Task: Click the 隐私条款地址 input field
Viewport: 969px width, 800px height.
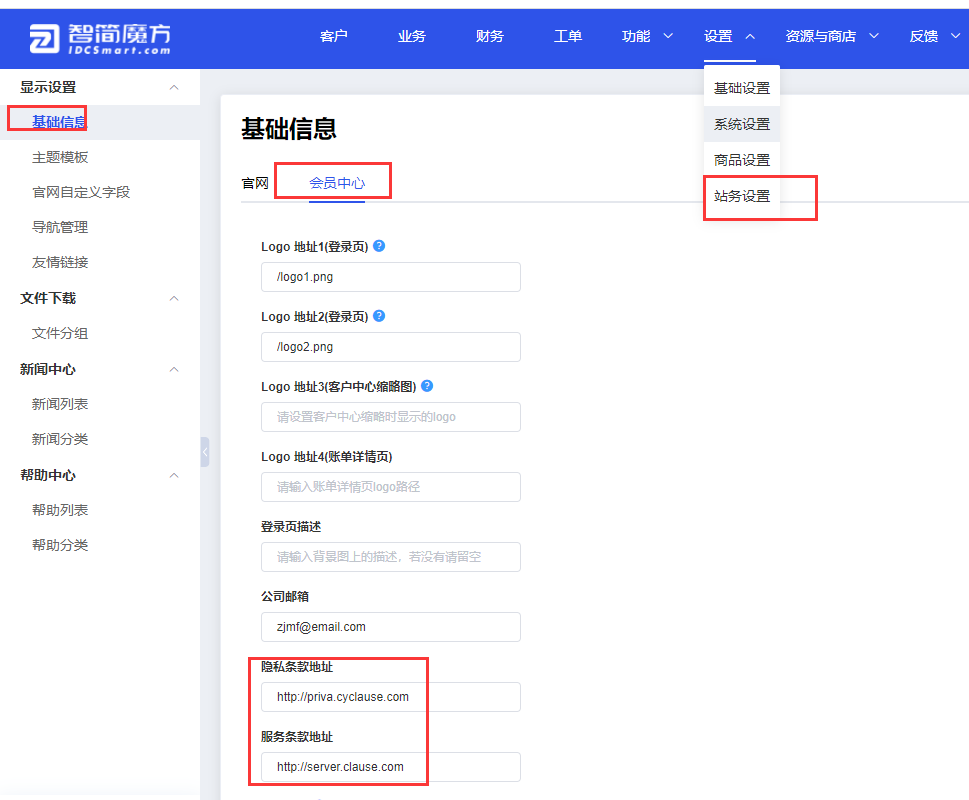Action: (391, 697)
